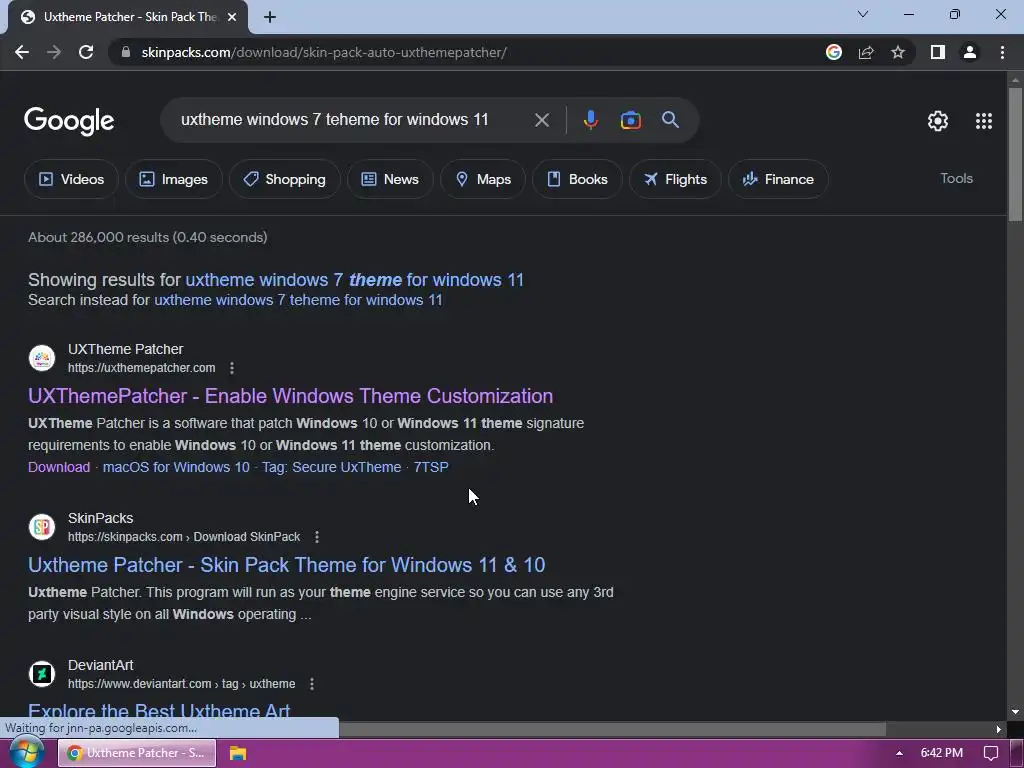Switch to Shopping results
The image size is (1024, 768).
(284, 179)
